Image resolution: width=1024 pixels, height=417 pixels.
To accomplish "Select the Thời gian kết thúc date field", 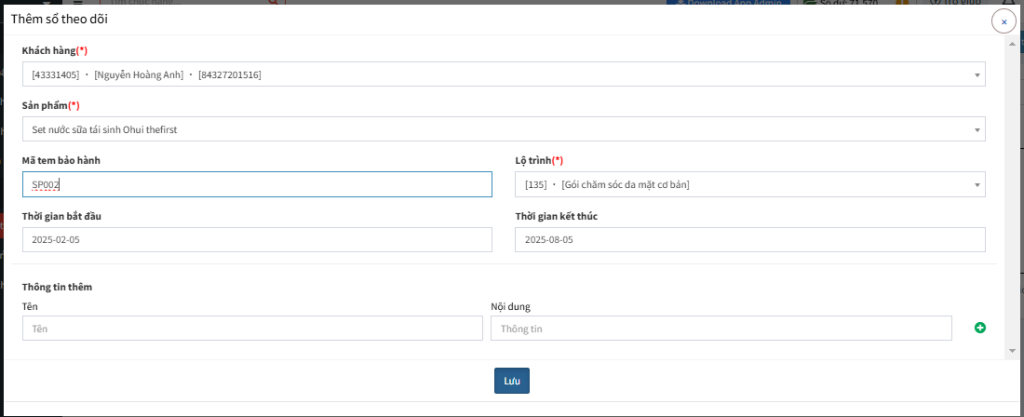I will point(750,239).
